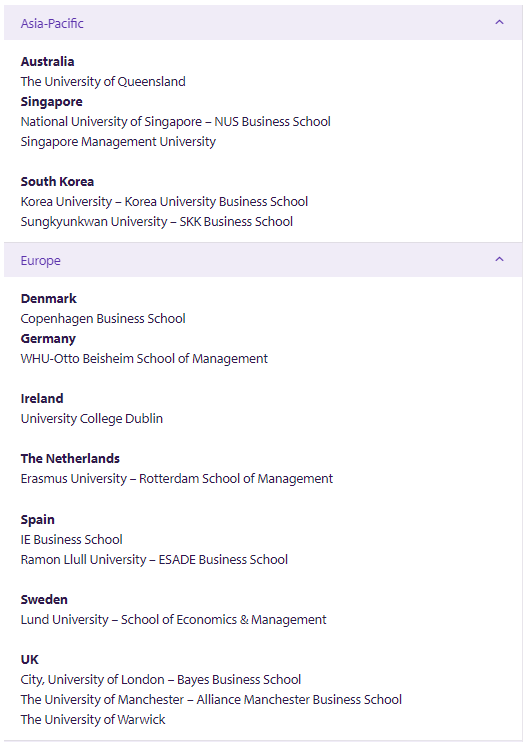Click the South Korea country heading
Viewport: 527px width, 742px height.
(x=57, y=182)
